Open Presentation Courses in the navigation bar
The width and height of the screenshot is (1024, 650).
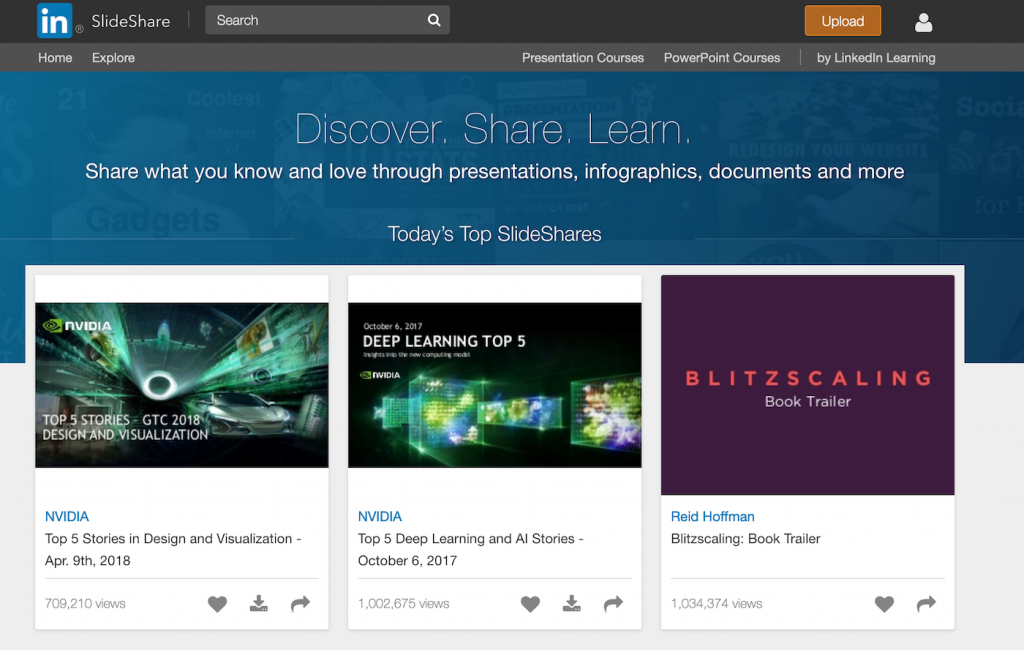click(583, 57)
